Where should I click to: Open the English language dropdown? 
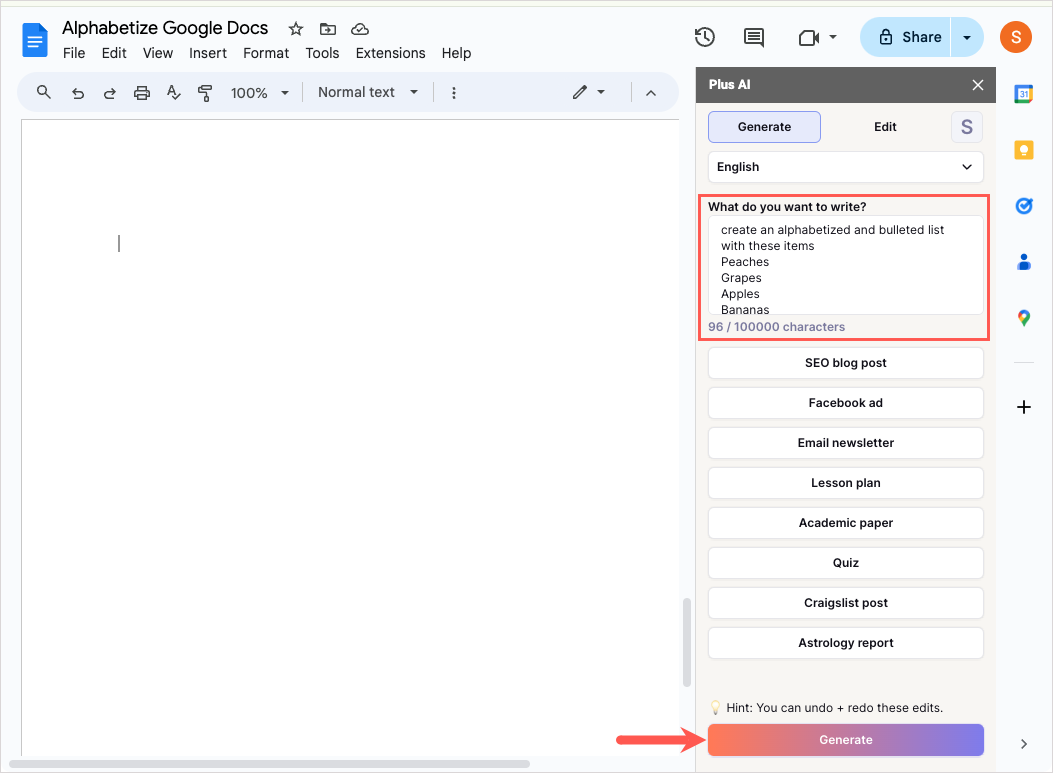pyautogui.click(x=845, y=167)
